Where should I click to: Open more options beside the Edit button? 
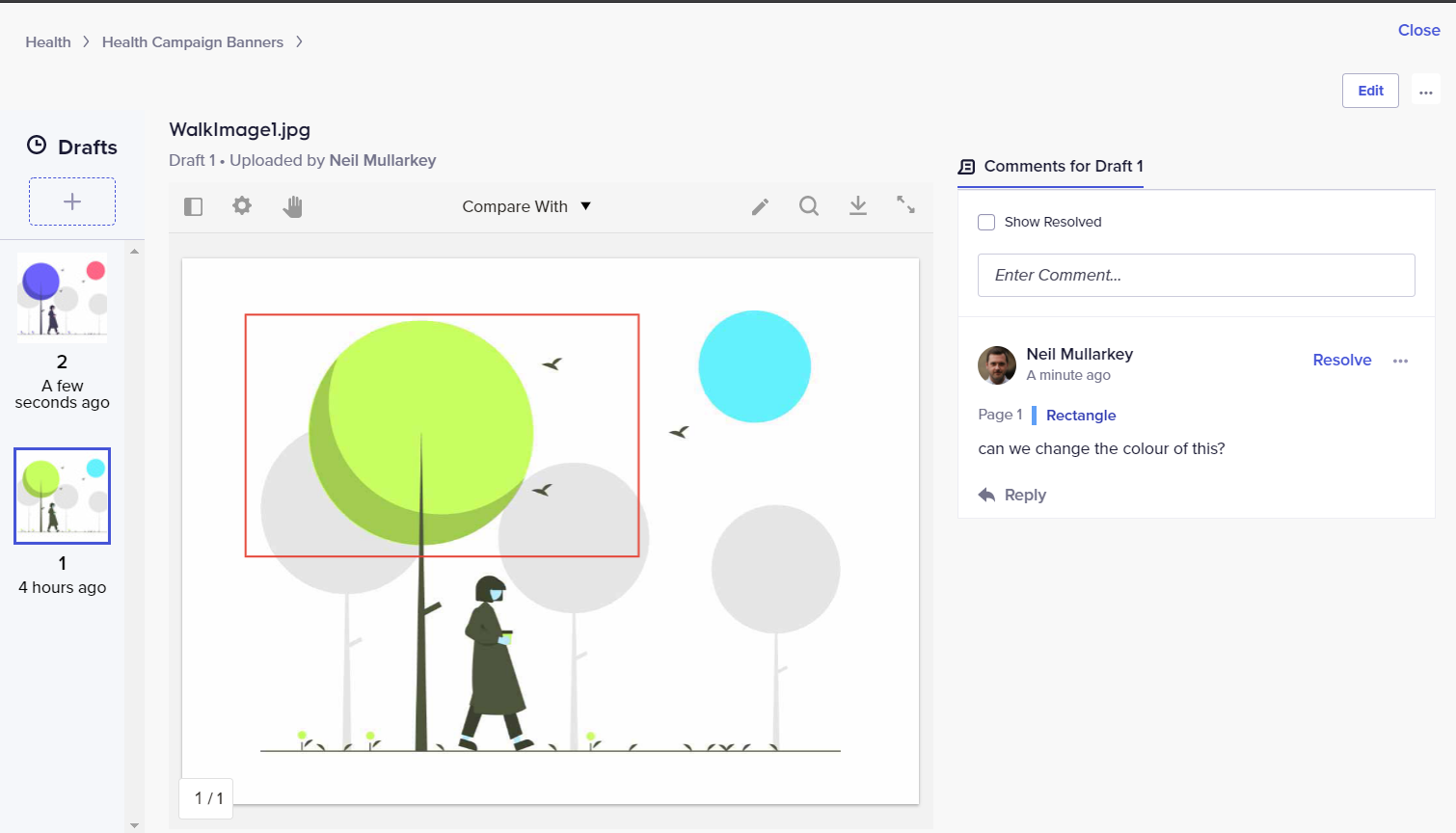coord(1426,90)
